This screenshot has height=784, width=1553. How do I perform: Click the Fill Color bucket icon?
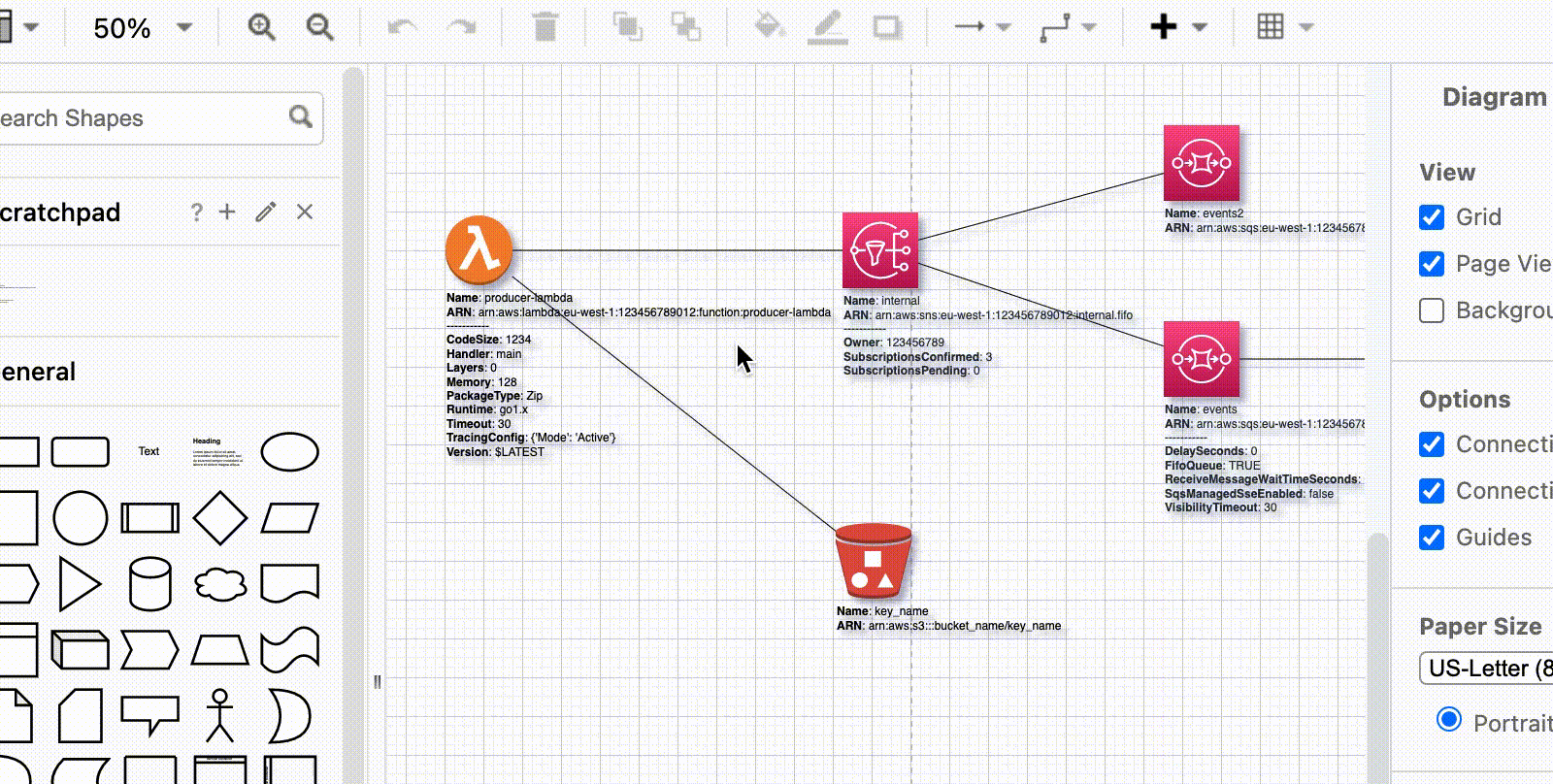pos(770,26)
